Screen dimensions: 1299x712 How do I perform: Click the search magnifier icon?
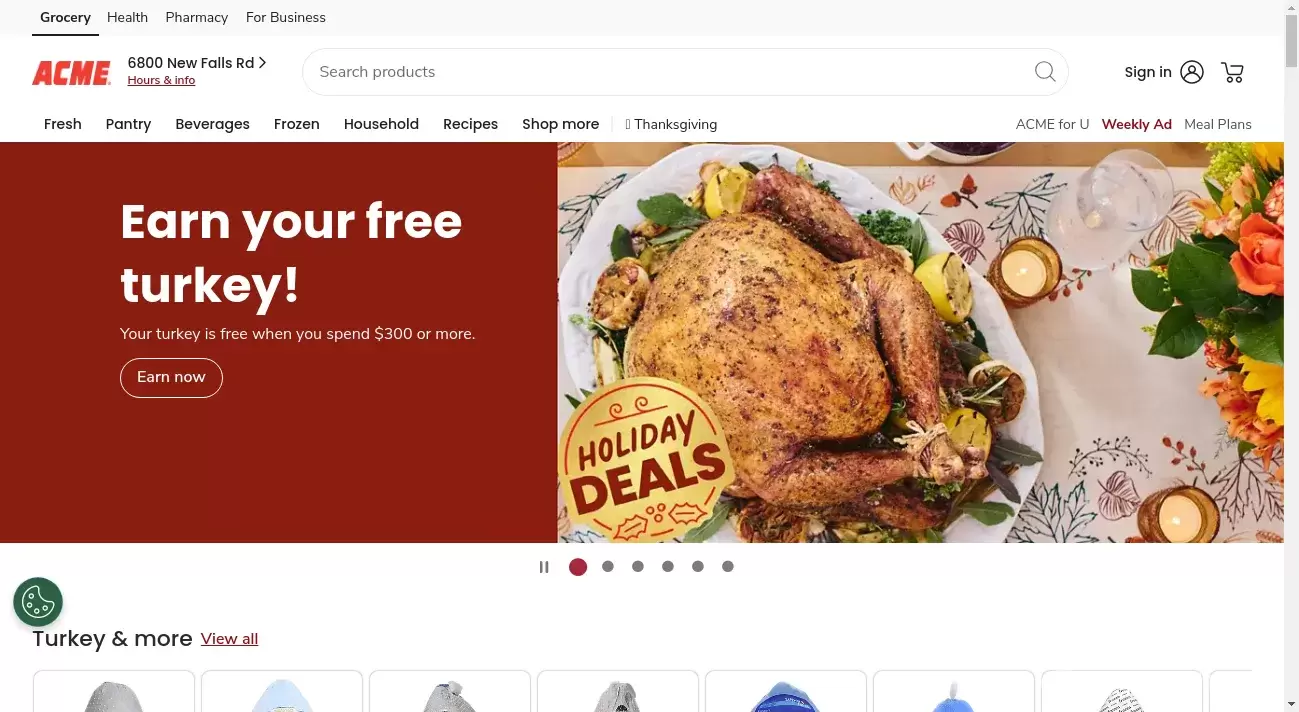coord(1045,71)
